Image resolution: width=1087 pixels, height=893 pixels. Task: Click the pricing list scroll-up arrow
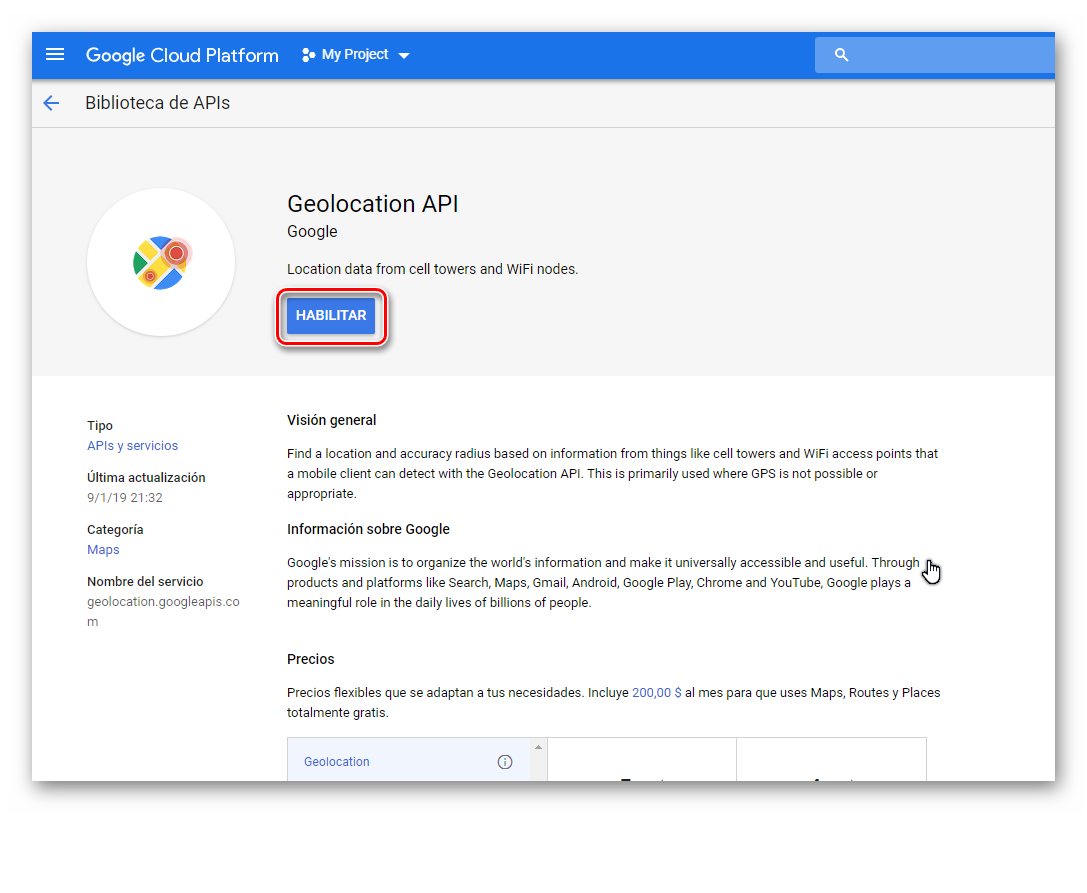[x=539, y=747]
